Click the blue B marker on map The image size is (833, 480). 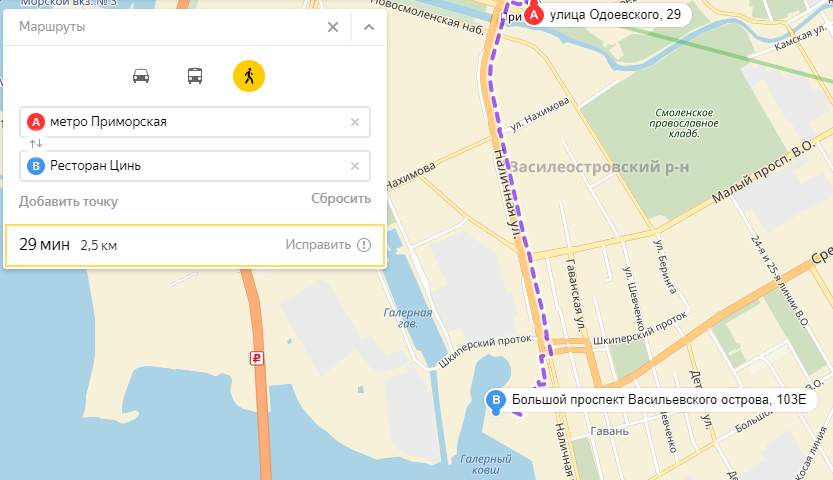(x=496, y=401)
